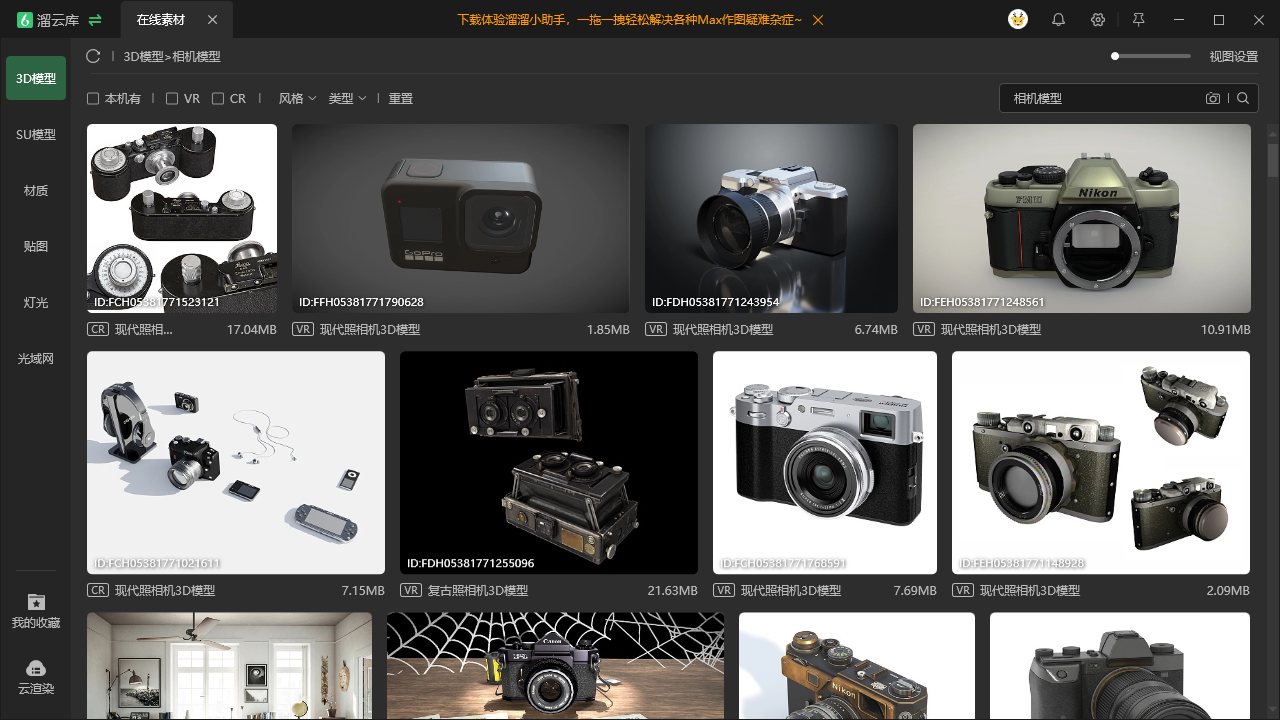The height and width of the screenshot is (720, 1280).
Task: Expand the 类型 type dropdown
Action: click(347, 99)
